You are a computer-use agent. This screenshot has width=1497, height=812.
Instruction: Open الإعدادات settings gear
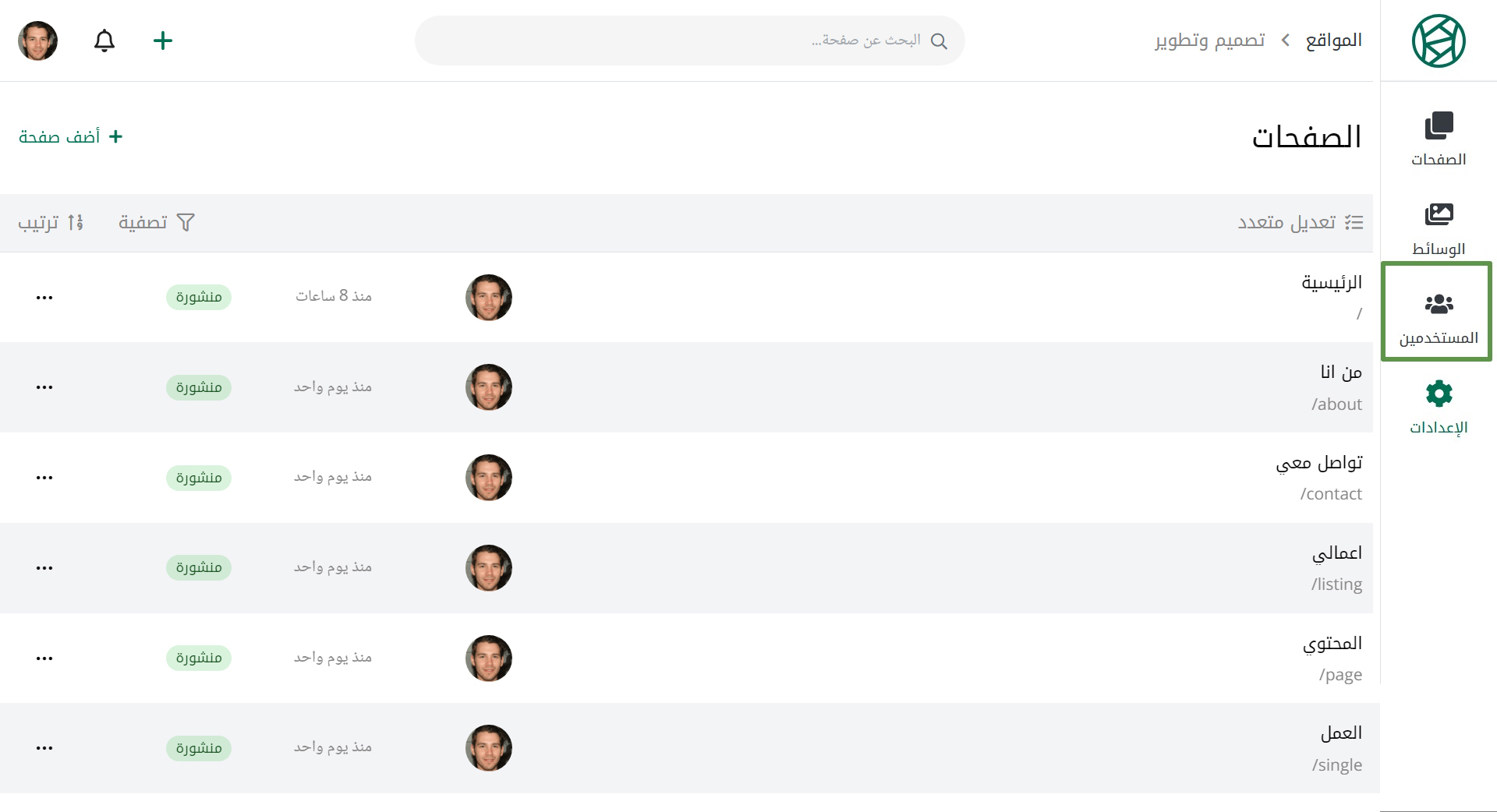click(x=1439, y=408)
